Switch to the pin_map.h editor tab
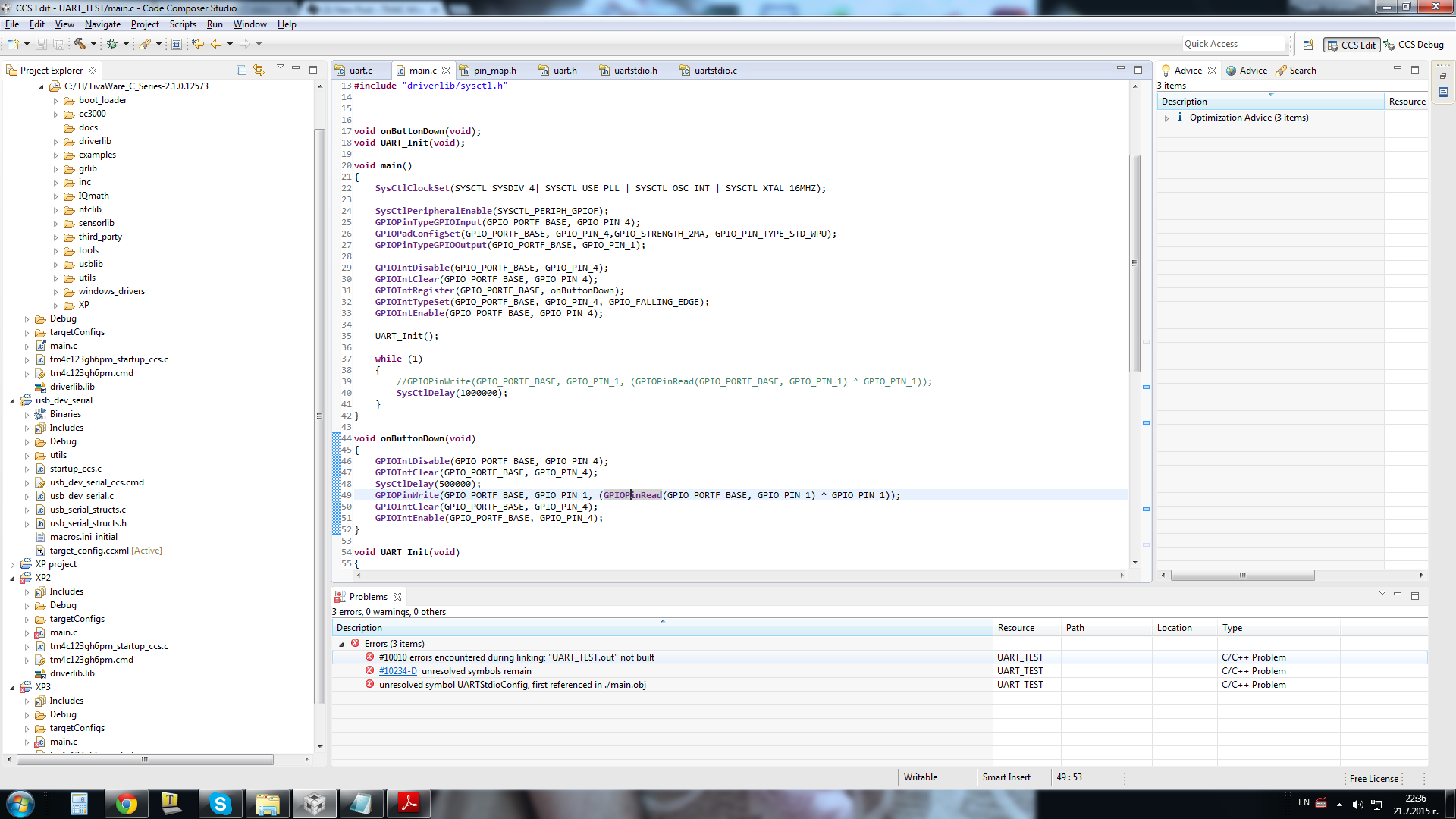Viewport: 1456px width, 819px height. click(494, 71)
